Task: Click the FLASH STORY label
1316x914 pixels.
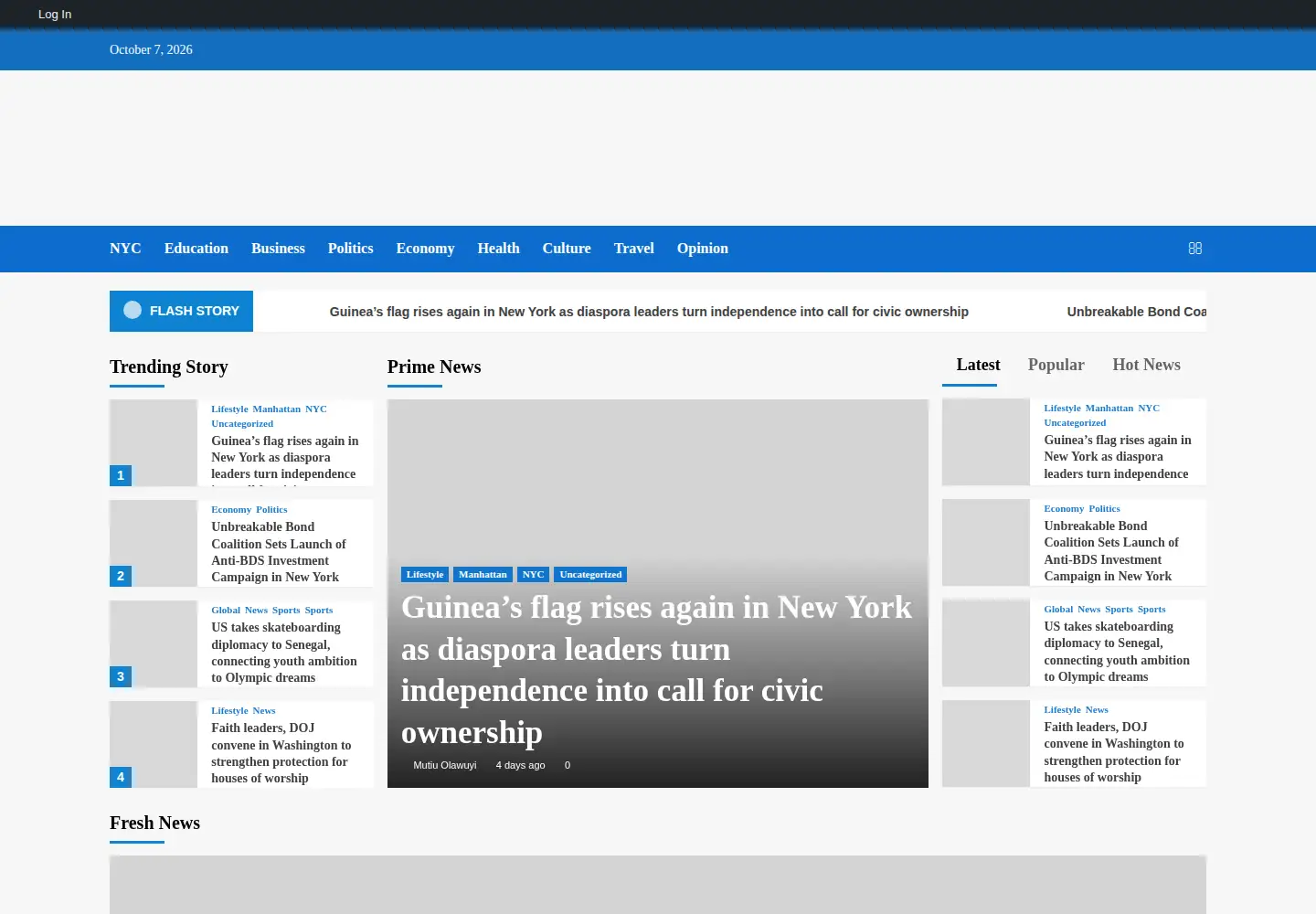Action: 195,311
